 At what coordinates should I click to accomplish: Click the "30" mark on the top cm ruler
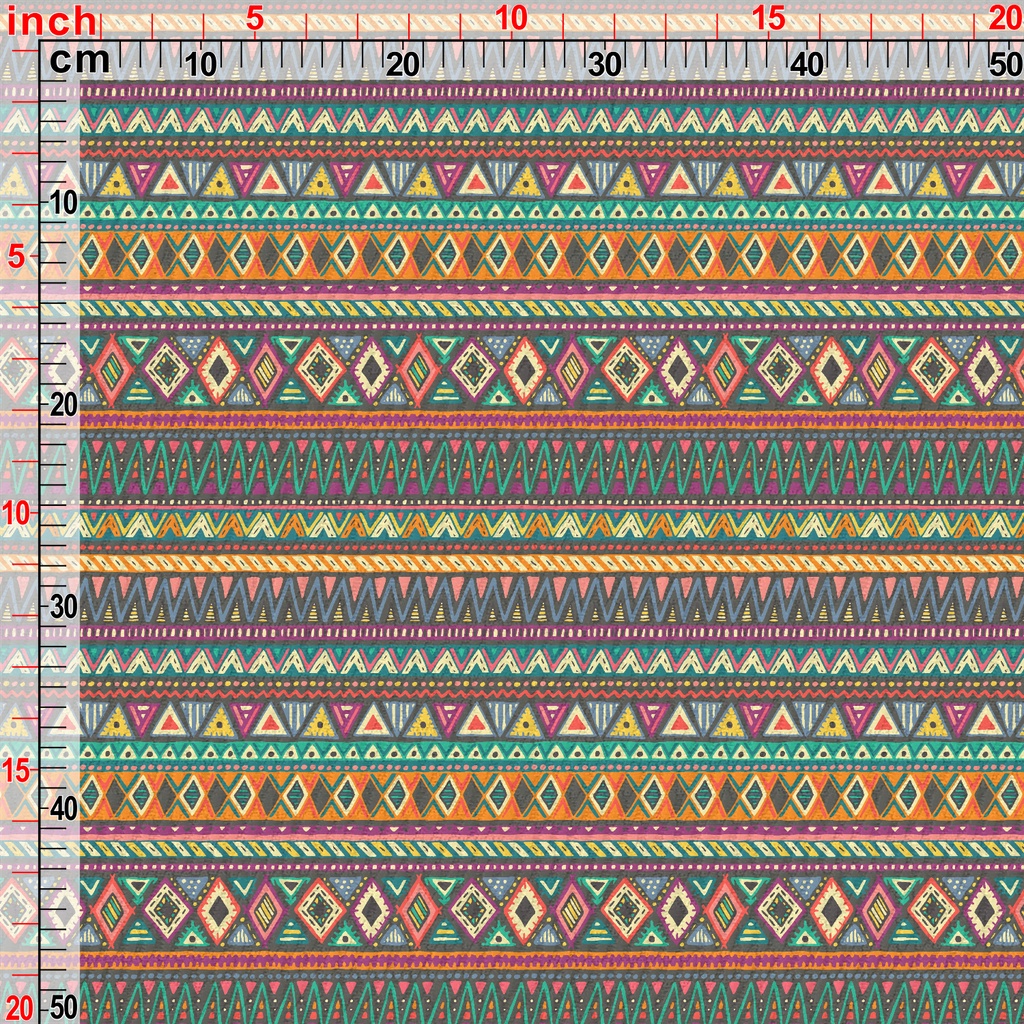(x=605, y=65)
